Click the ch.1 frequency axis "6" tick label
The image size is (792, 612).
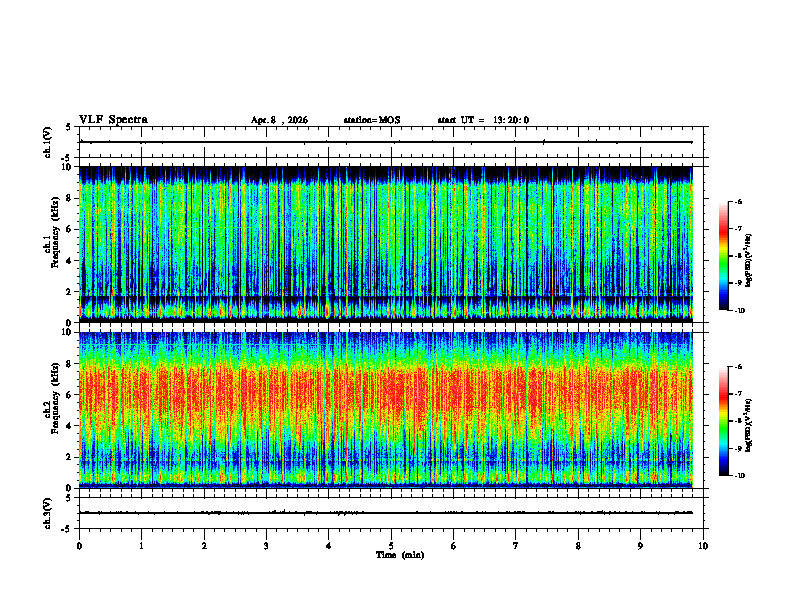[x=70, y=229]
